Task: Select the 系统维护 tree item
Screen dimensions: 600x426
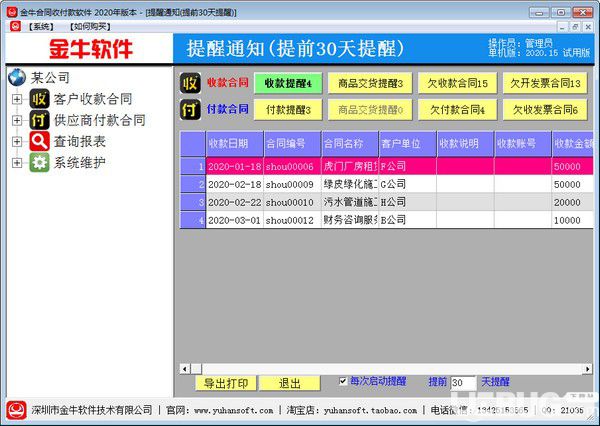Action: click(x=80, y=163)
